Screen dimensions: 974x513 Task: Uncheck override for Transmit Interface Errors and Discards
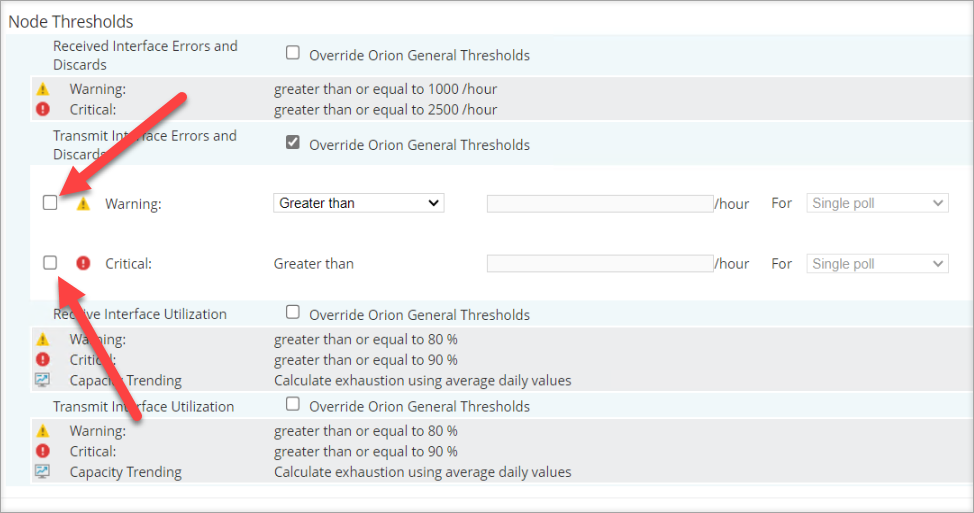293,143
